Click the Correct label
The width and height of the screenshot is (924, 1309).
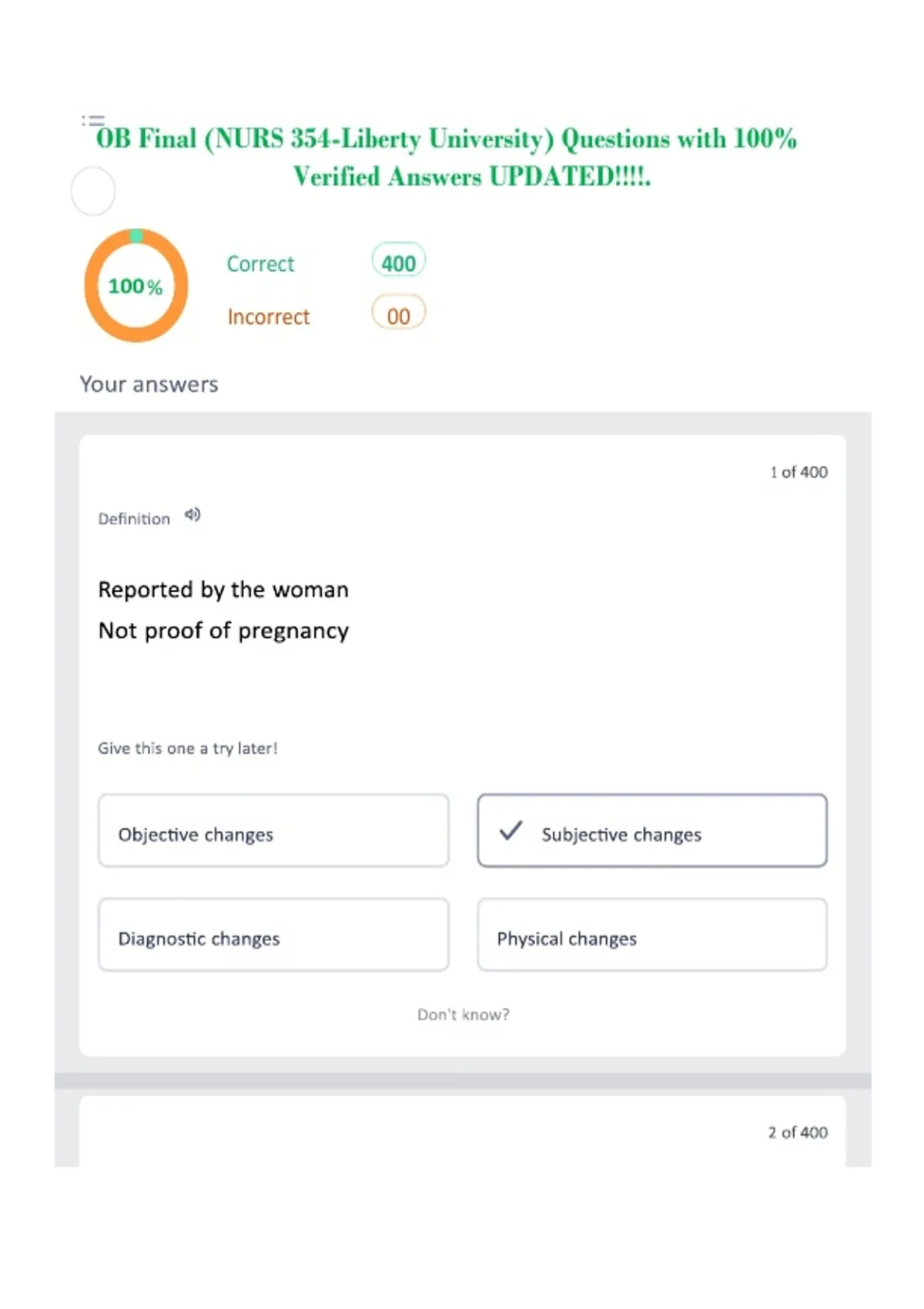(260, 264)
